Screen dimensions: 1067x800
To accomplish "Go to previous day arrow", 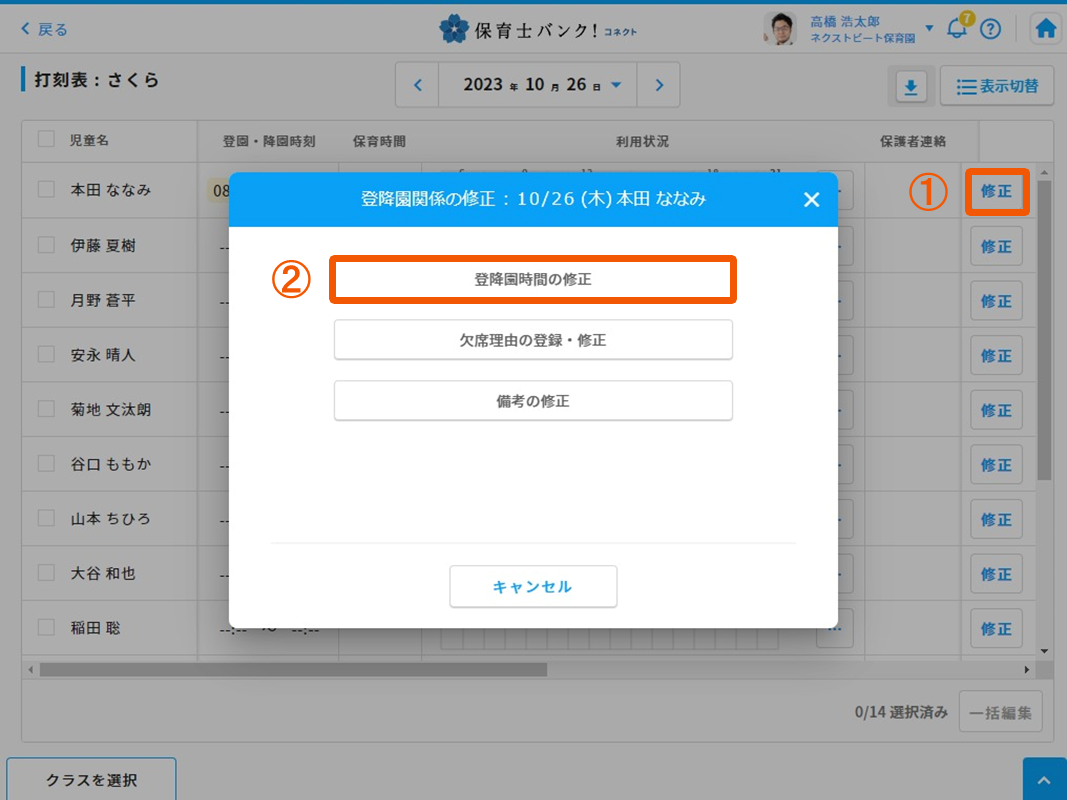I will click(x=418, y=86).
